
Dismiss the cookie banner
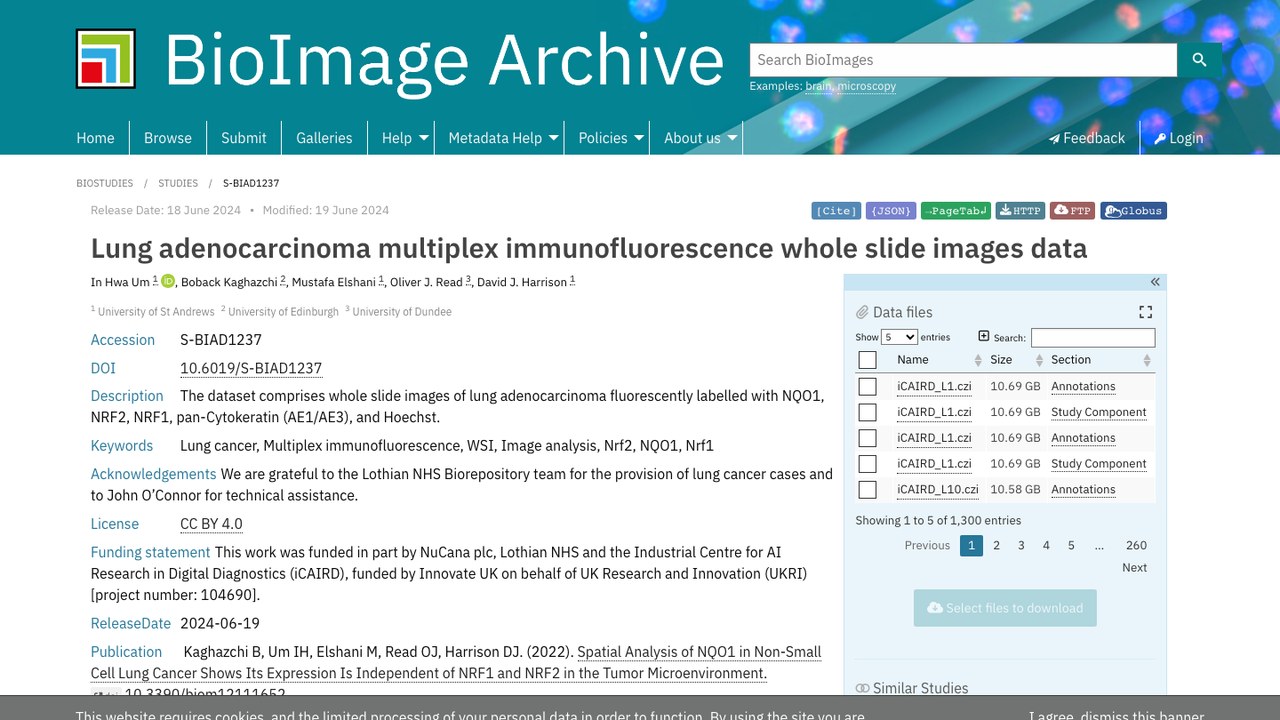tap(1116, 714)
